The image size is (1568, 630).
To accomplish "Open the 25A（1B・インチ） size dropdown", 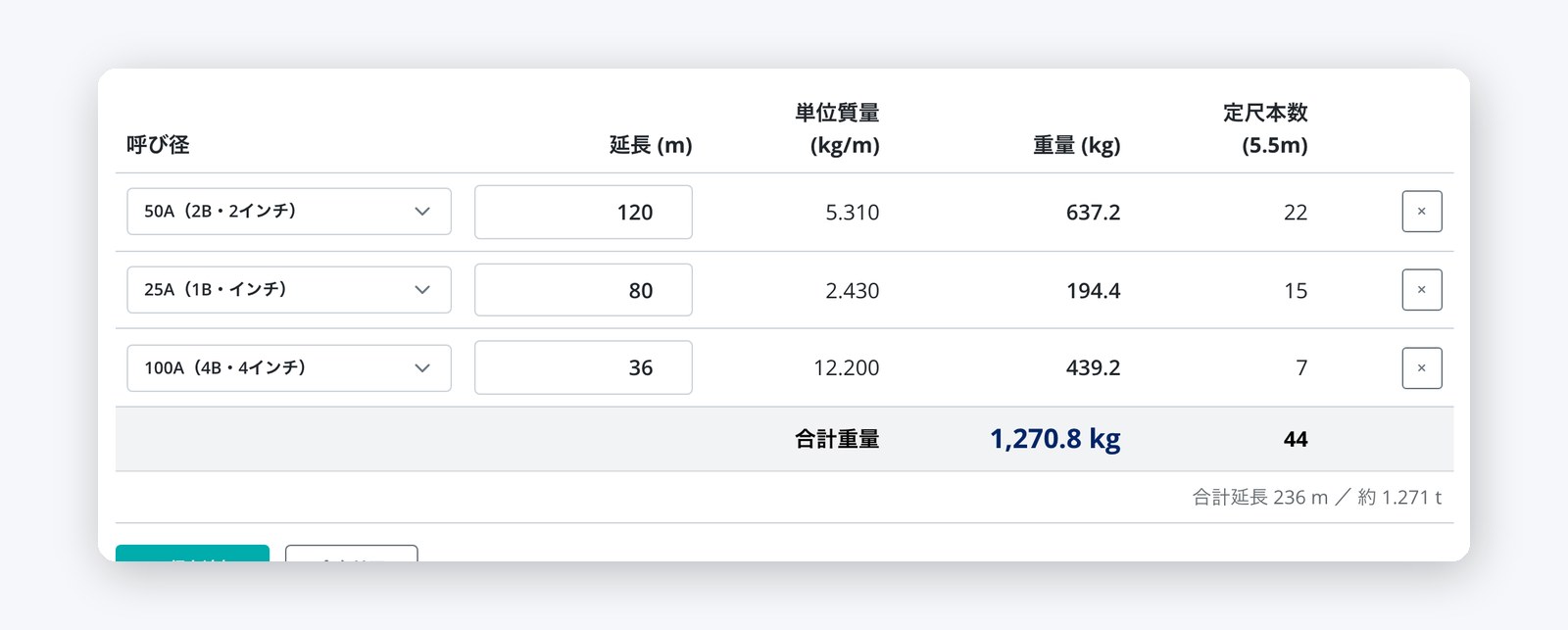I will point(289,290).
